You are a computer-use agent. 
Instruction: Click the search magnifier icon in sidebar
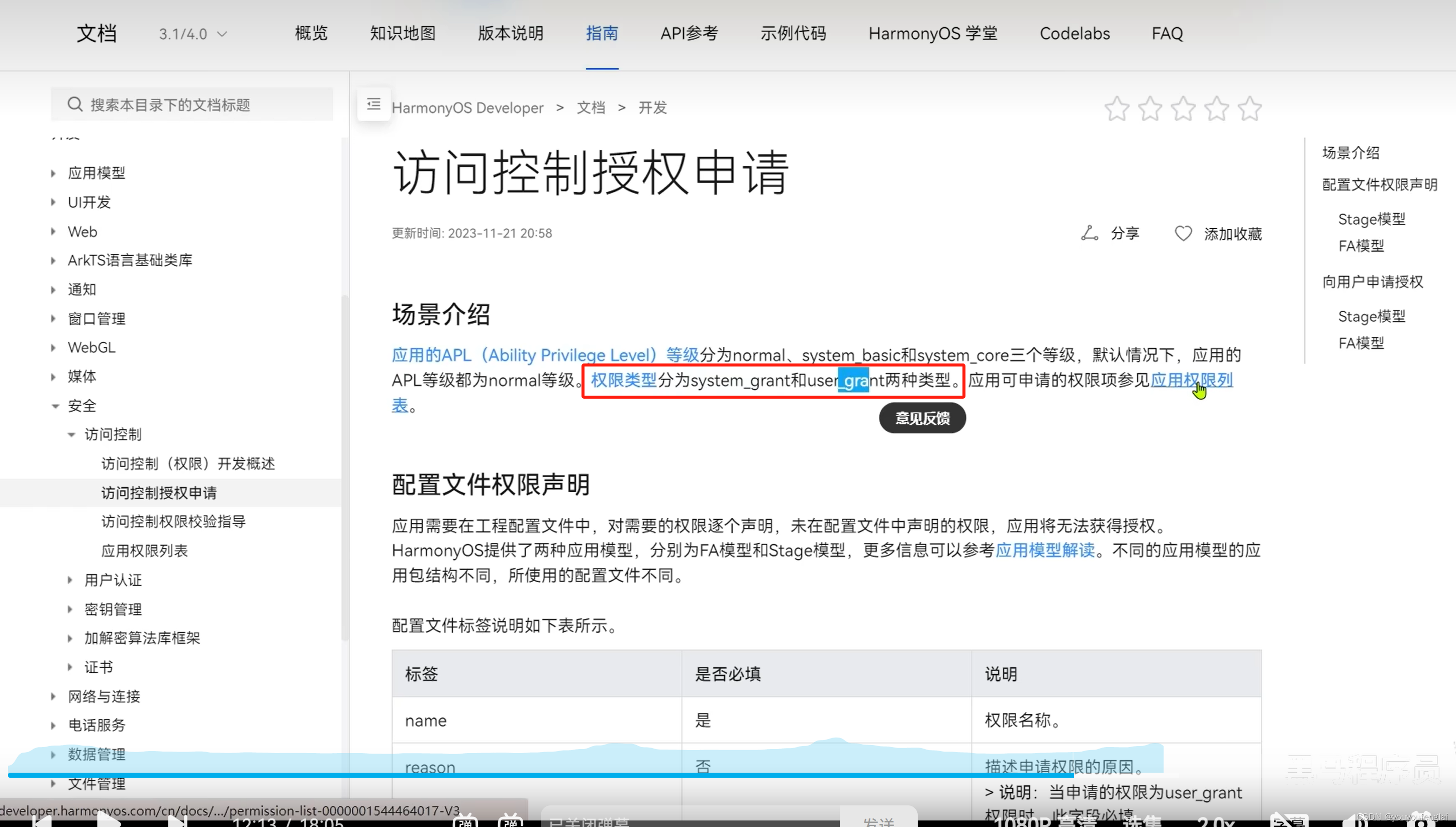tap(75, 105)
